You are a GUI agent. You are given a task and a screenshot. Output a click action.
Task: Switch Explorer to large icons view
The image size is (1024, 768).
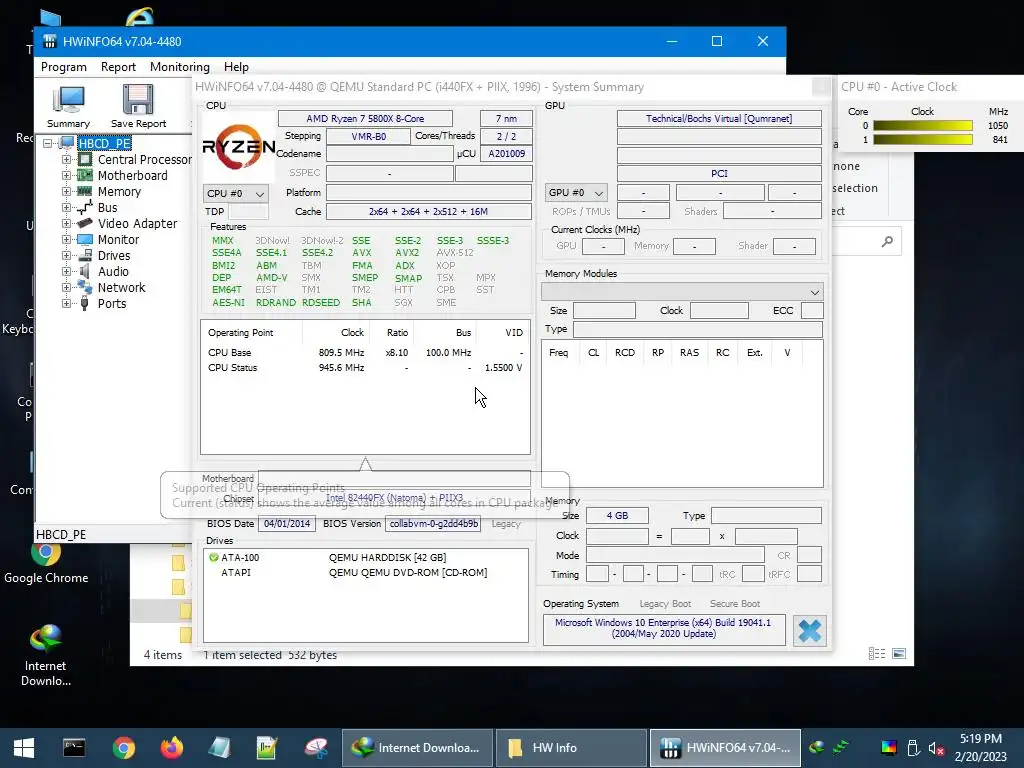pos(899,654)
